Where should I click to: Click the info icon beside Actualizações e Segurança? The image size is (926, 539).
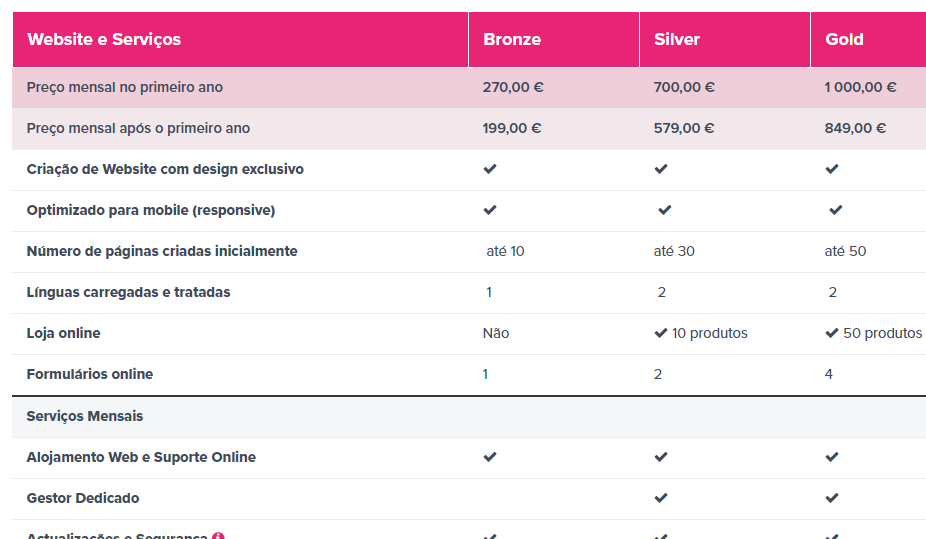(218, 536)
